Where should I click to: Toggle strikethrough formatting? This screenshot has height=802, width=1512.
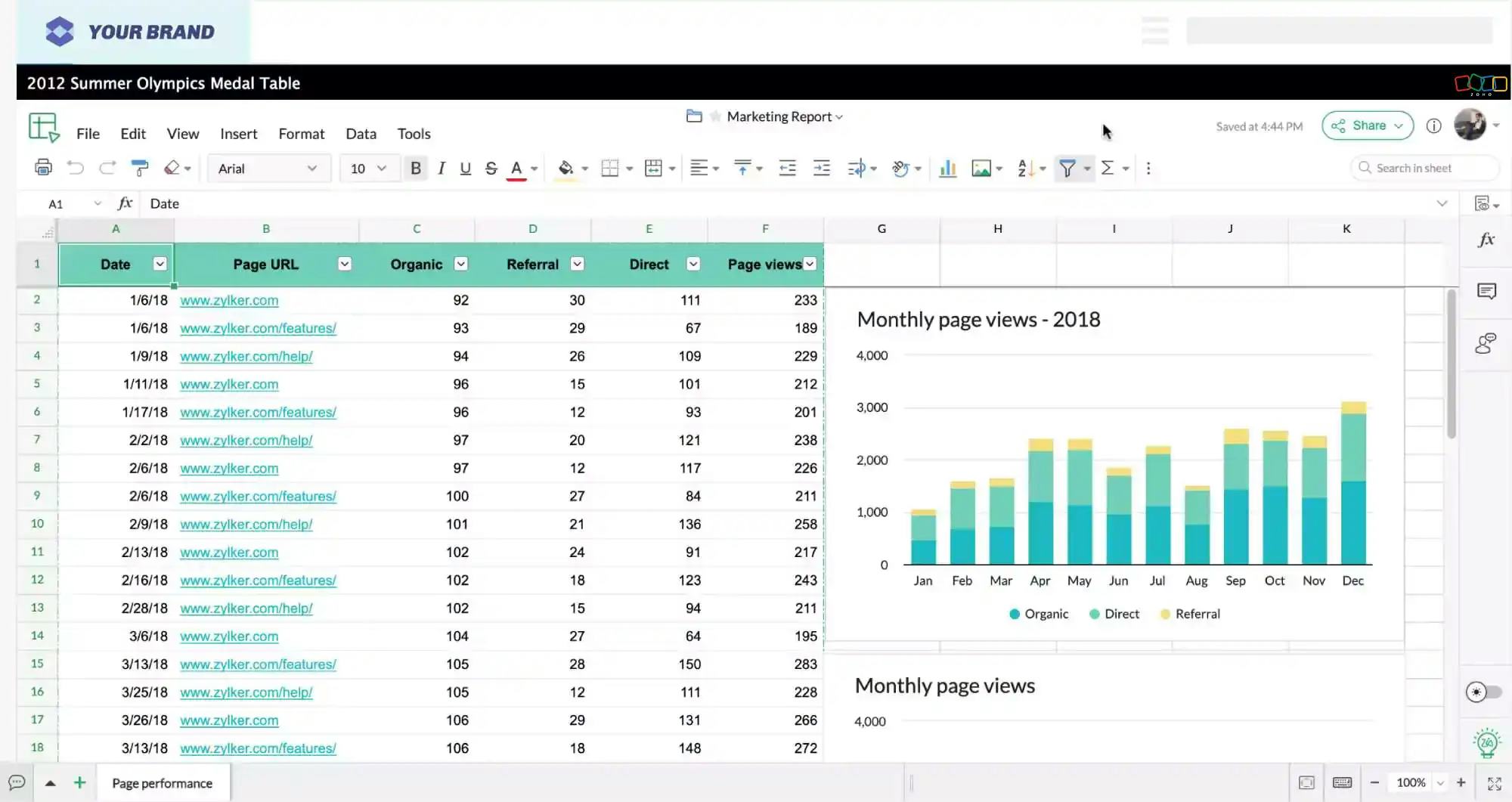[x=491, y=168]
